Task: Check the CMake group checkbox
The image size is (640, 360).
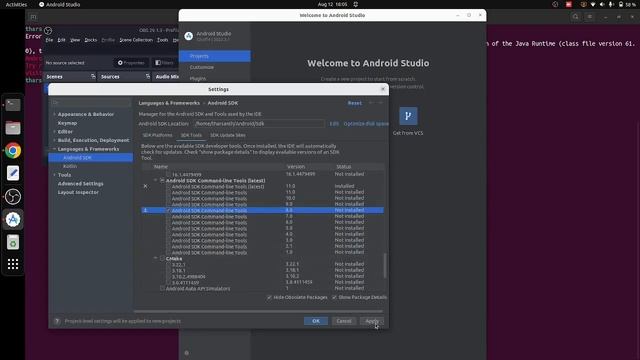Action: click(x=162, y=258)
